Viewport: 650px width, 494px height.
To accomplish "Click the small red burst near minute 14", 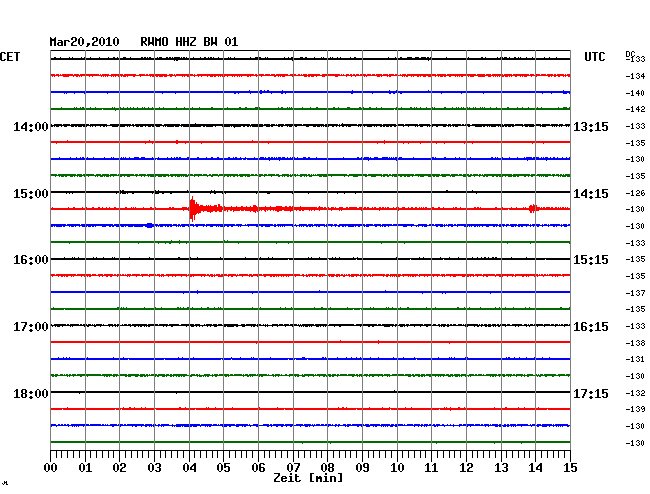I will pos(534,208).
